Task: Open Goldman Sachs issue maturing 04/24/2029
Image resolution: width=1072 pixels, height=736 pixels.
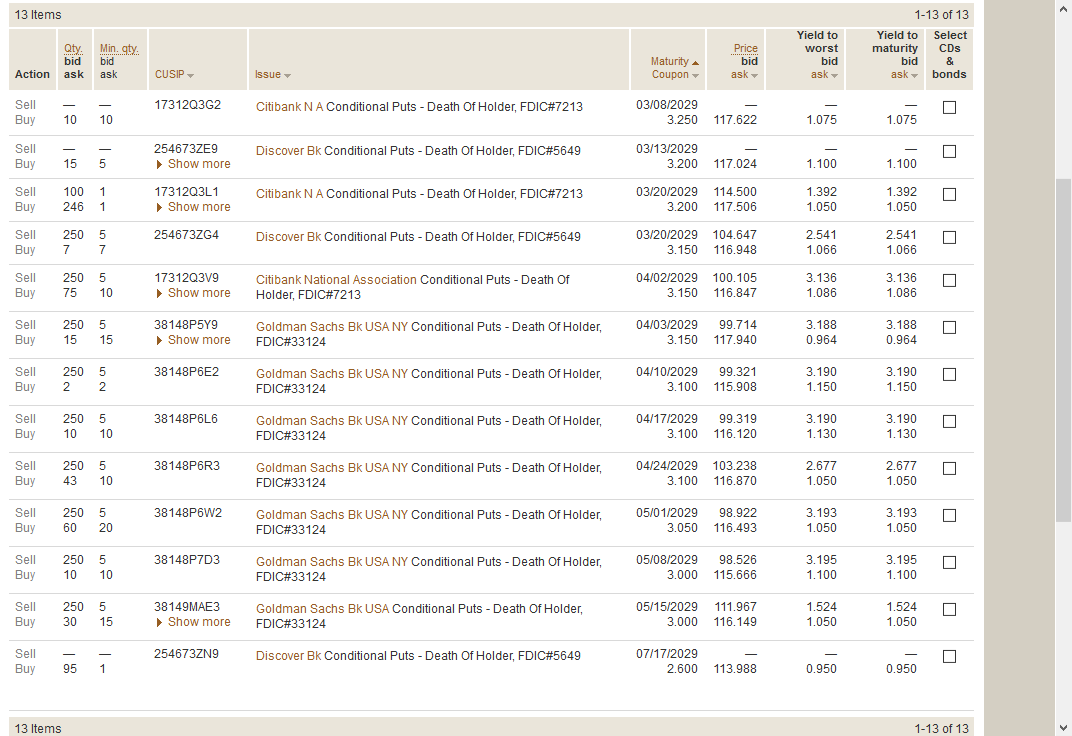Action: click(332, 468)
